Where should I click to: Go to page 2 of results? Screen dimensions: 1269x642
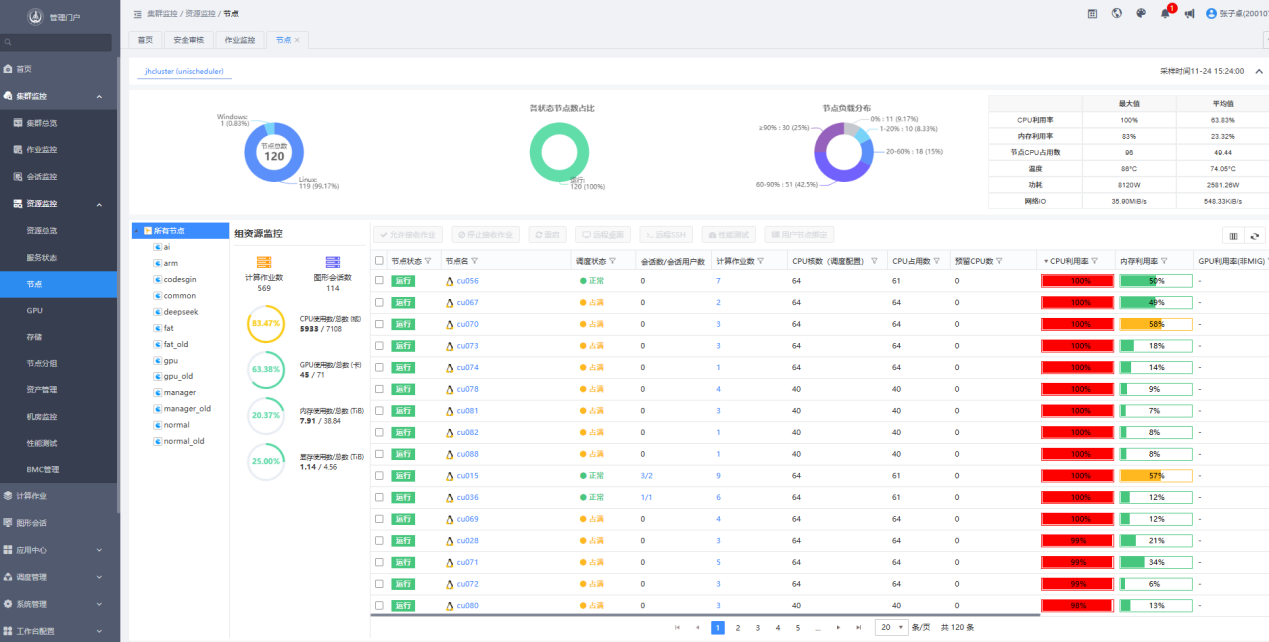click(738, 628)
